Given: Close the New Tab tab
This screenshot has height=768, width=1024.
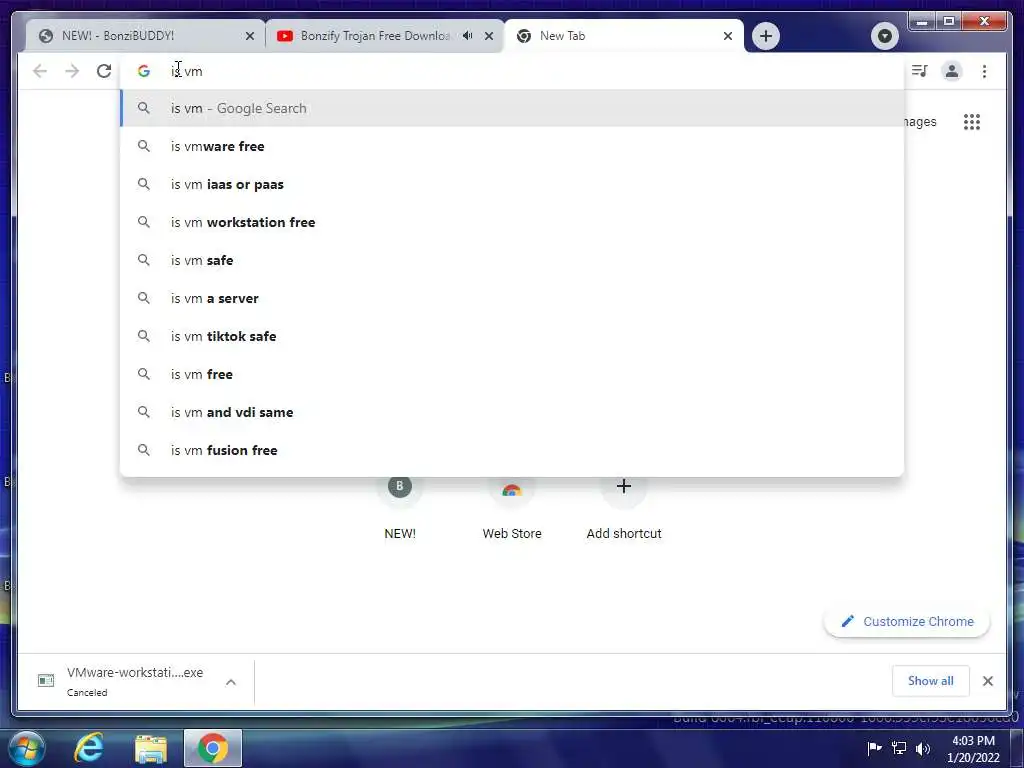Looking at the screenshot, I should click(728, 36).
